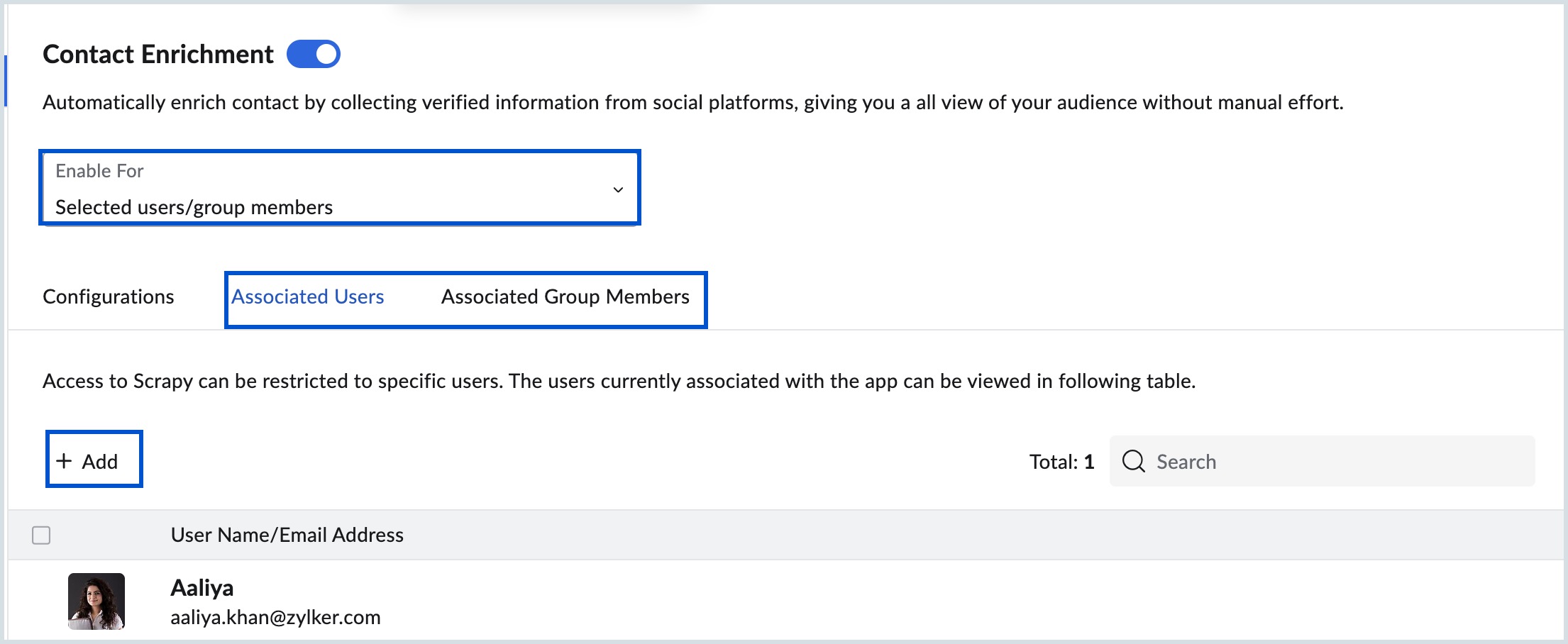
Task: Click the plus icon inside the Add button
Action: pyautogui.click(x=65, y=460)
